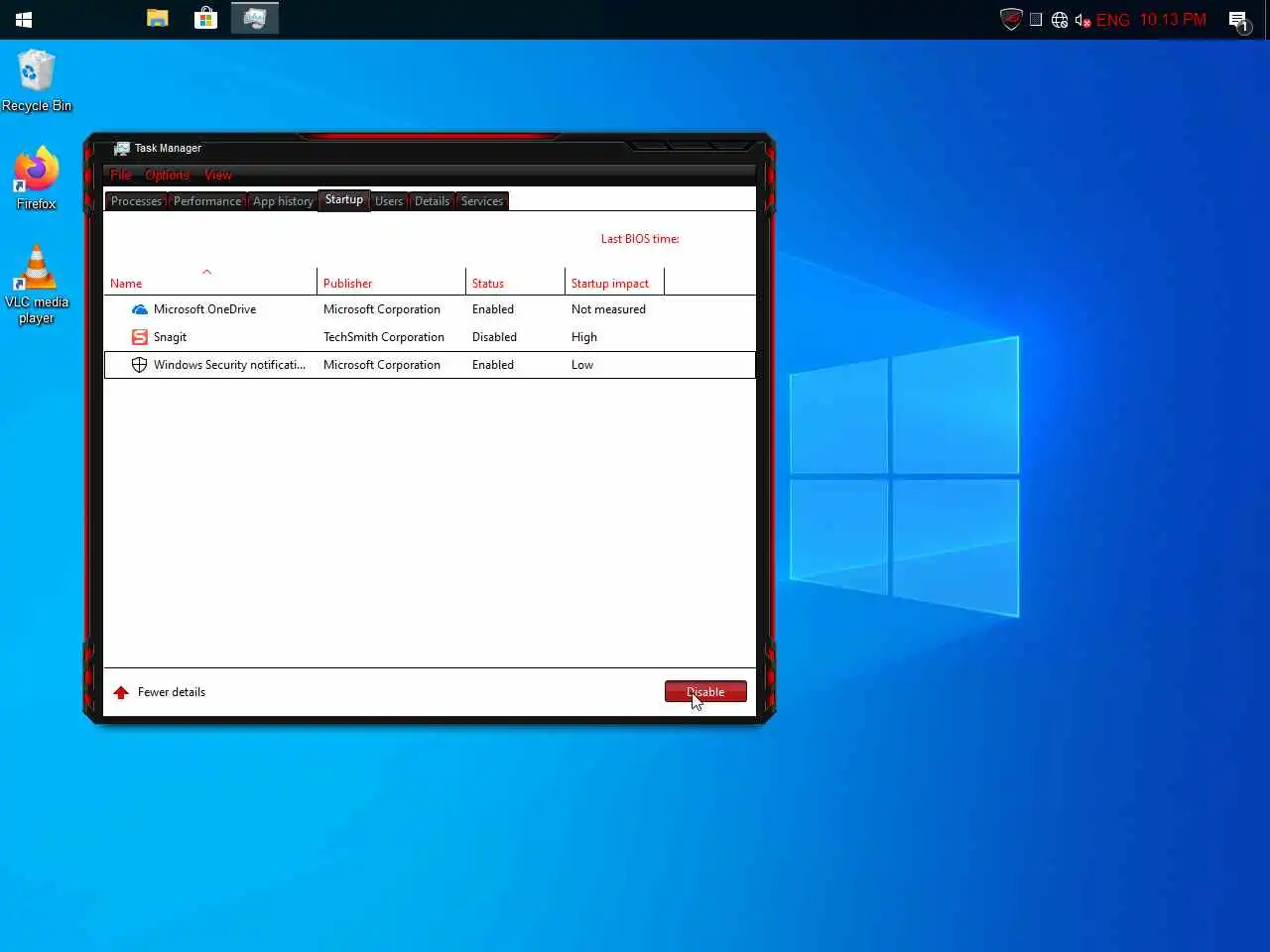1270x952 pixels.
Task: Select the Microsoft OneDrive row name
Action: pyautogui.click(x=204, y=309)
